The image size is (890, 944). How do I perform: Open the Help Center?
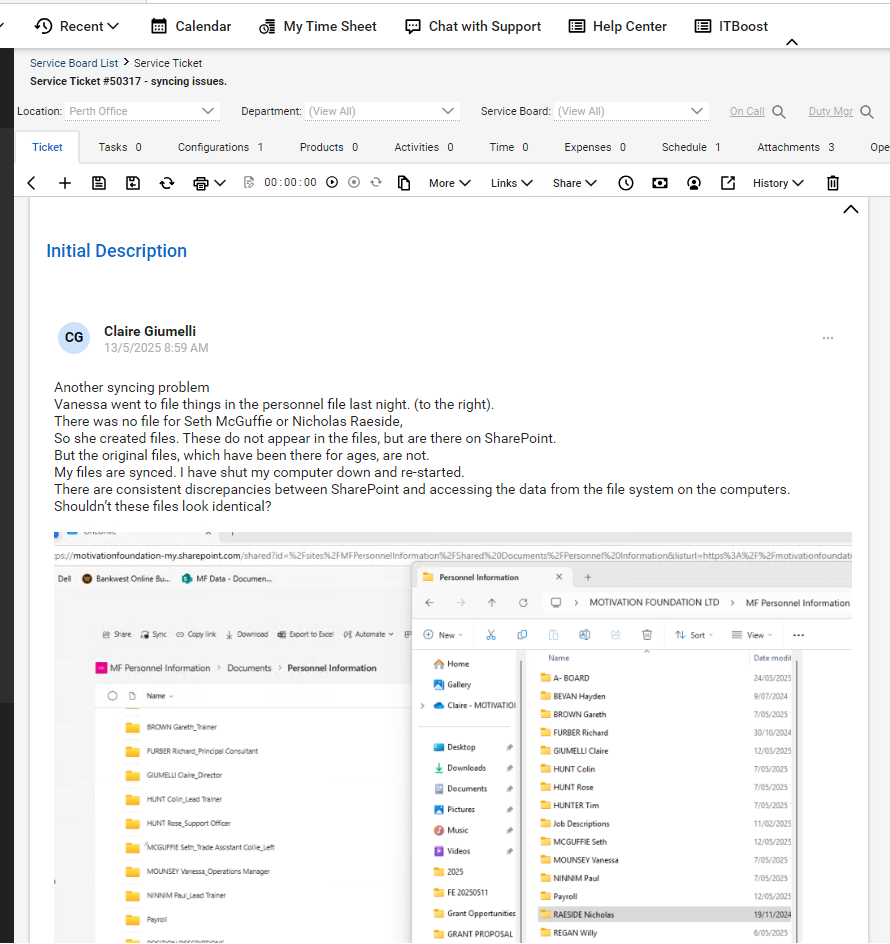pos(618,26)
